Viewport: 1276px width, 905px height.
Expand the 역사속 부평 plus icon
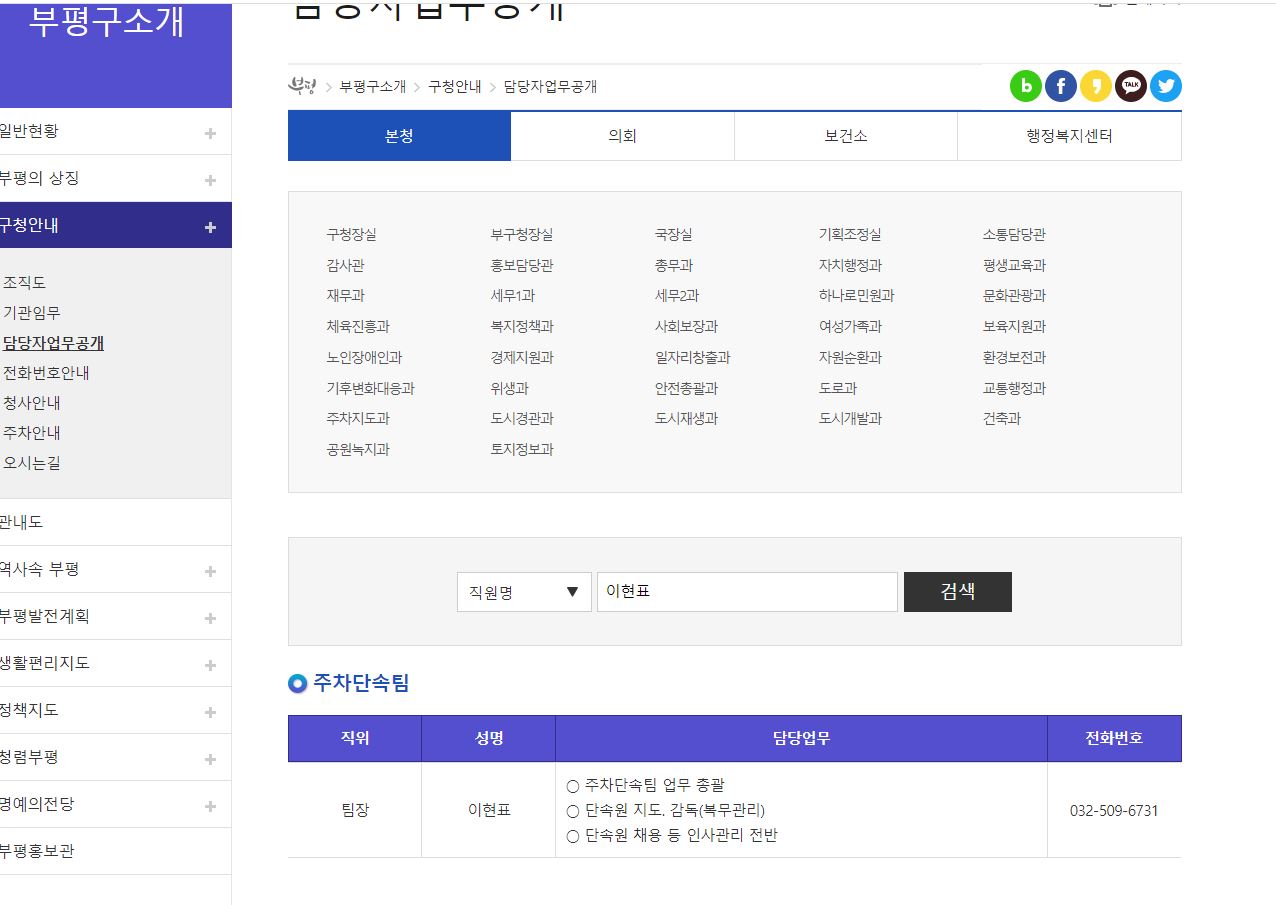[x=210, y=571]
